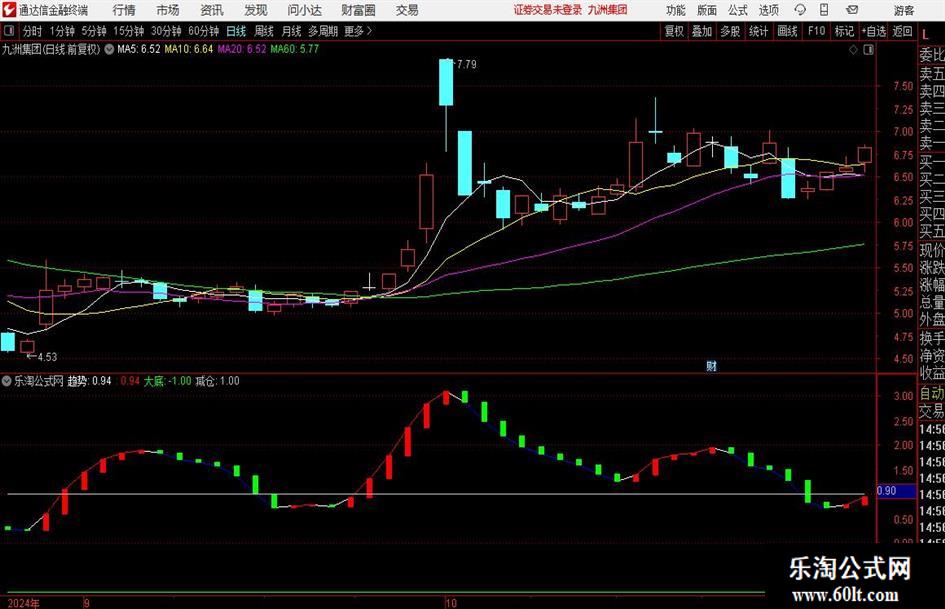The image size is (945, 609).
Task: Expand 乐淘公式网 indicator dropdown arrow
Action: pyautogui.click(x=7, y=381)
